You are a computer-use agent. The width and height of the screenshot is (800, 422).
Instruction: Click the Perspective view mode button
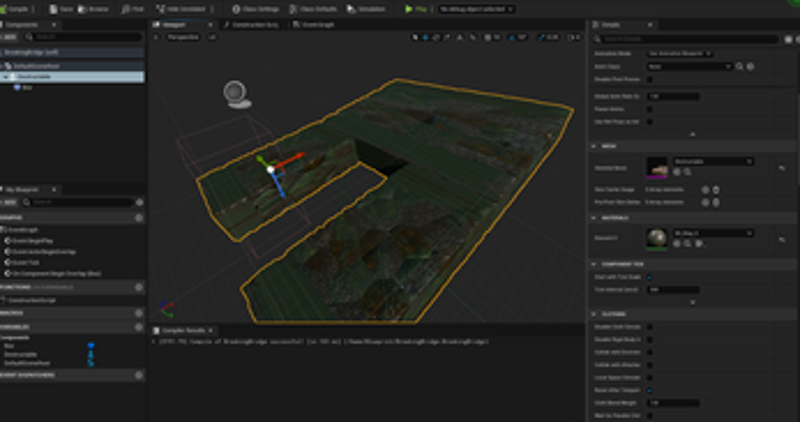pos(182,37)
